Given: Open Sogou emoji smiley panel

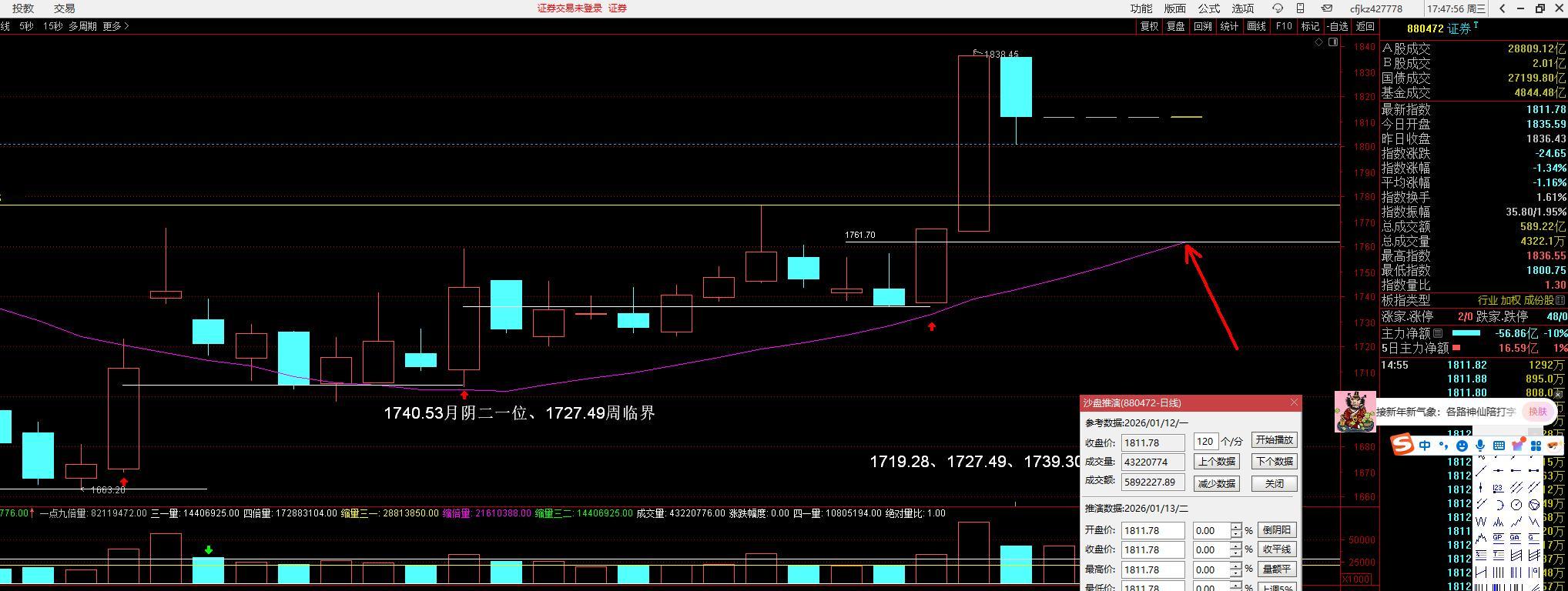Looking at the screenshot, I should coord(1462,446).
